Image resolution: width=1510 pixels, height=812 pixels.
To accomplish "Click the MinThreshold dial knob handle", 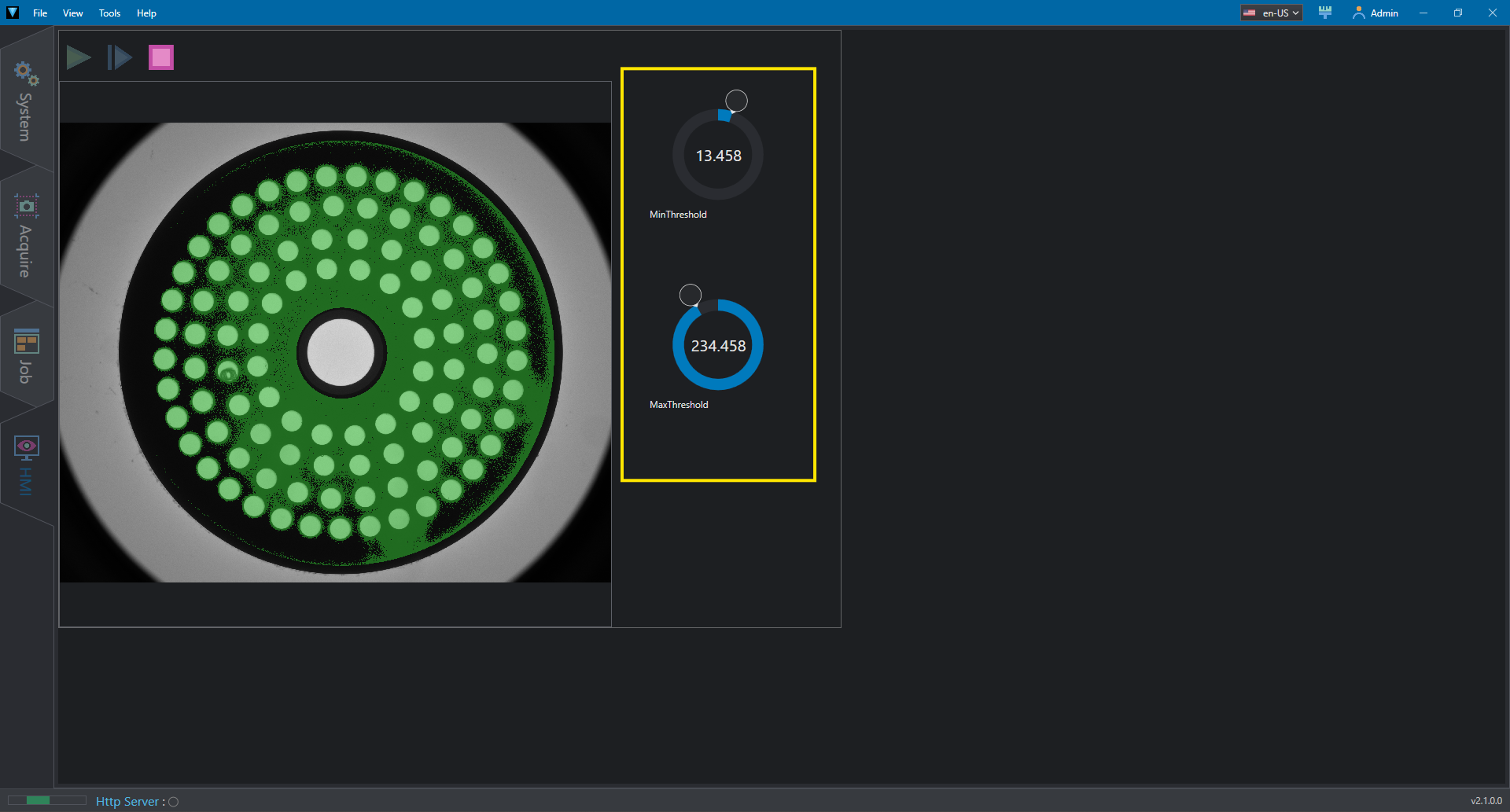I will point(736,101).
